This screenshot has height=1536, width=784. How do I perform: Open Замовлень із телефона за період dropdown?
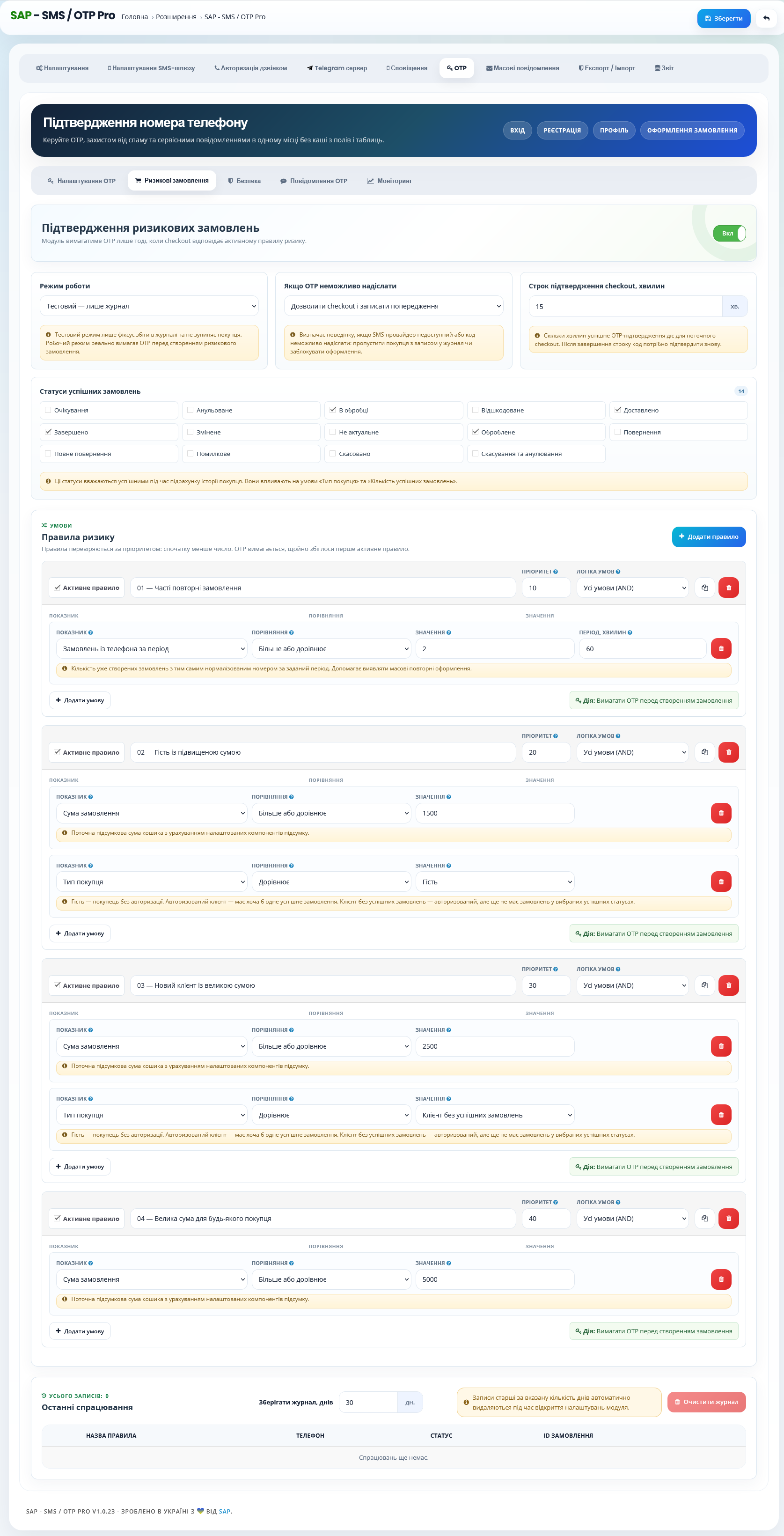coord(152,648)
